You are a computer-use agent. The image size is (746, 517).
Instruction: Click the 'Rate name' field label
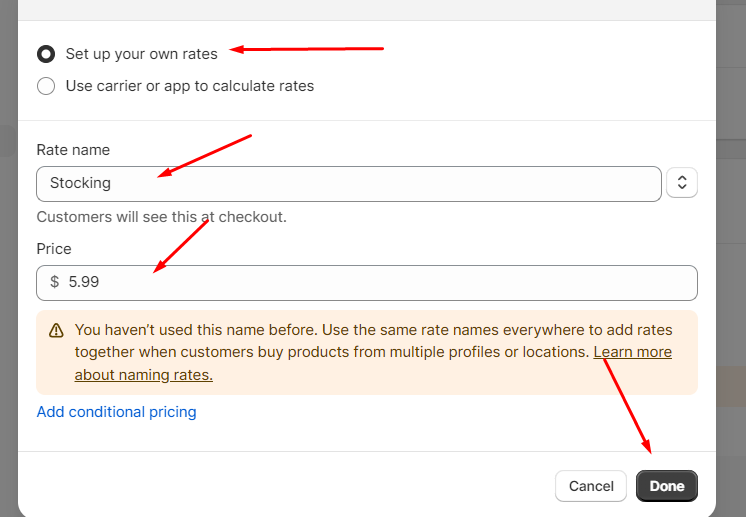click(73, 150)
